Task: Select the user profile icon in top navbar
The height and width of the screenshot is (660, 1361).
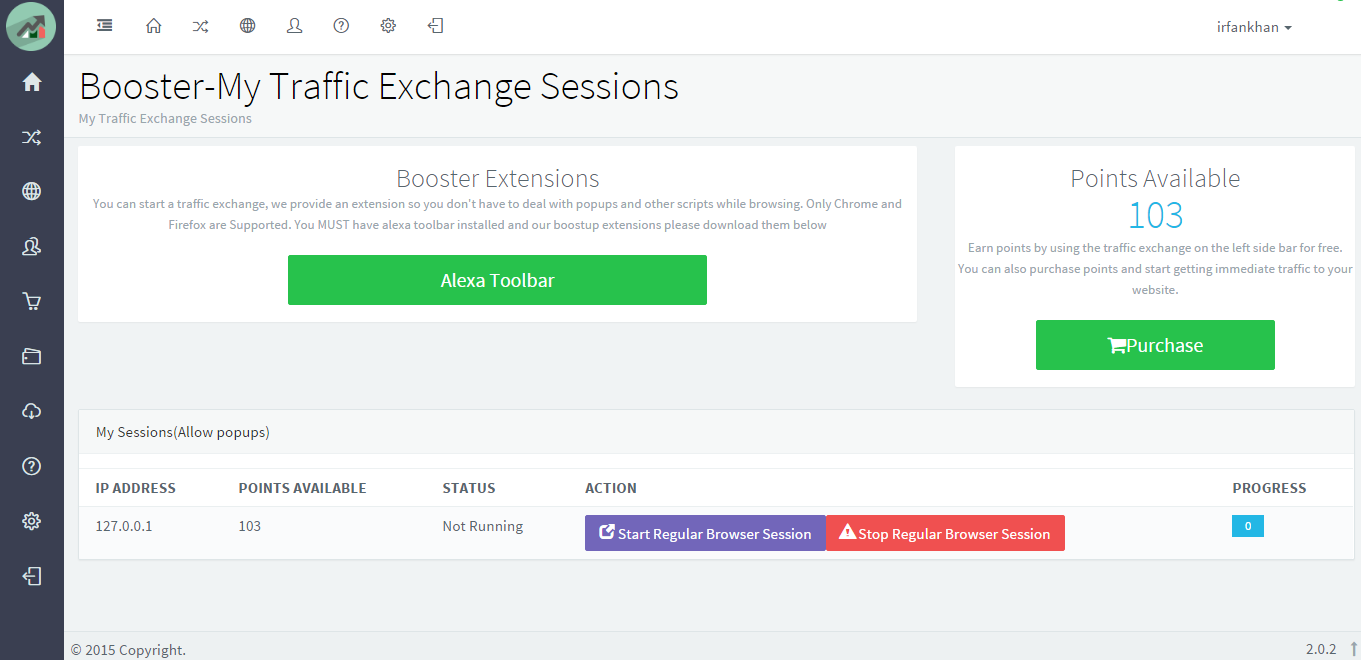Action: click(294, 25)
